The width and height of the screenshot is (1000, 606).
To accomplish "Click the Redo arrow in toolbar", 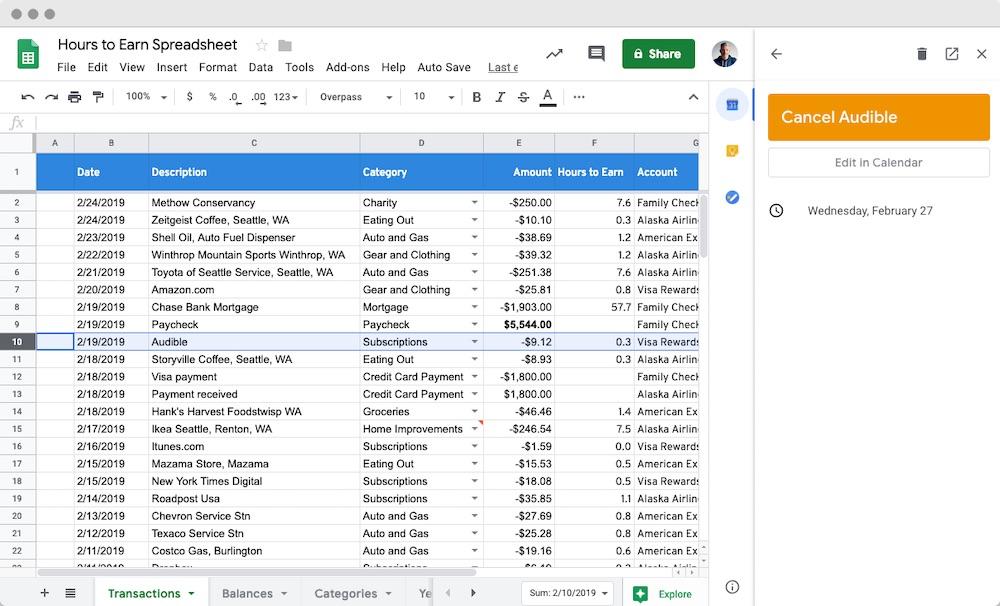I will (52, 97).
